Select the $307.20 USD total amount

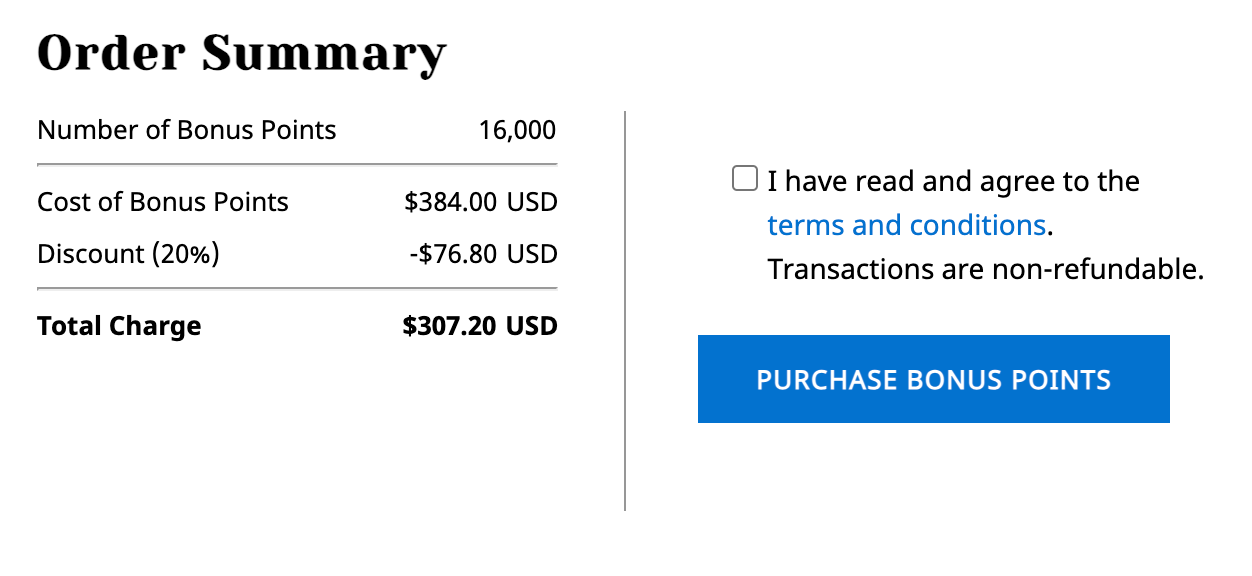(478, 325)
